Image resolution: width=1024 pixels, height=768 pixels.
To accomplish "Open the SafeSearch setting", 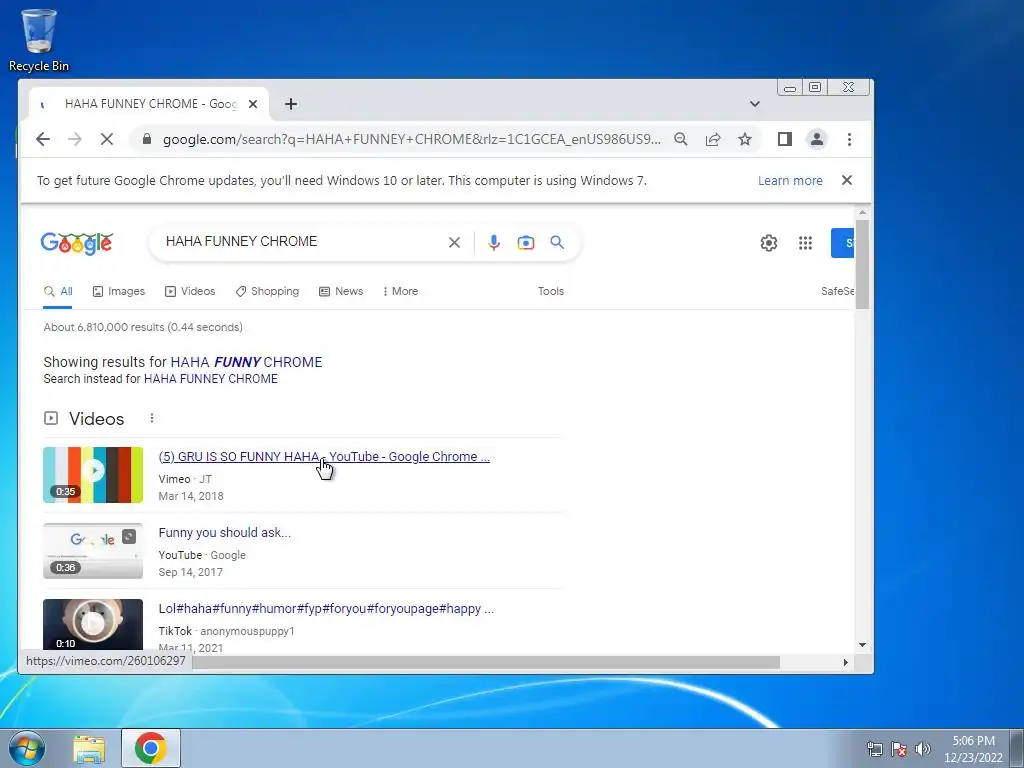I will 837,291.
